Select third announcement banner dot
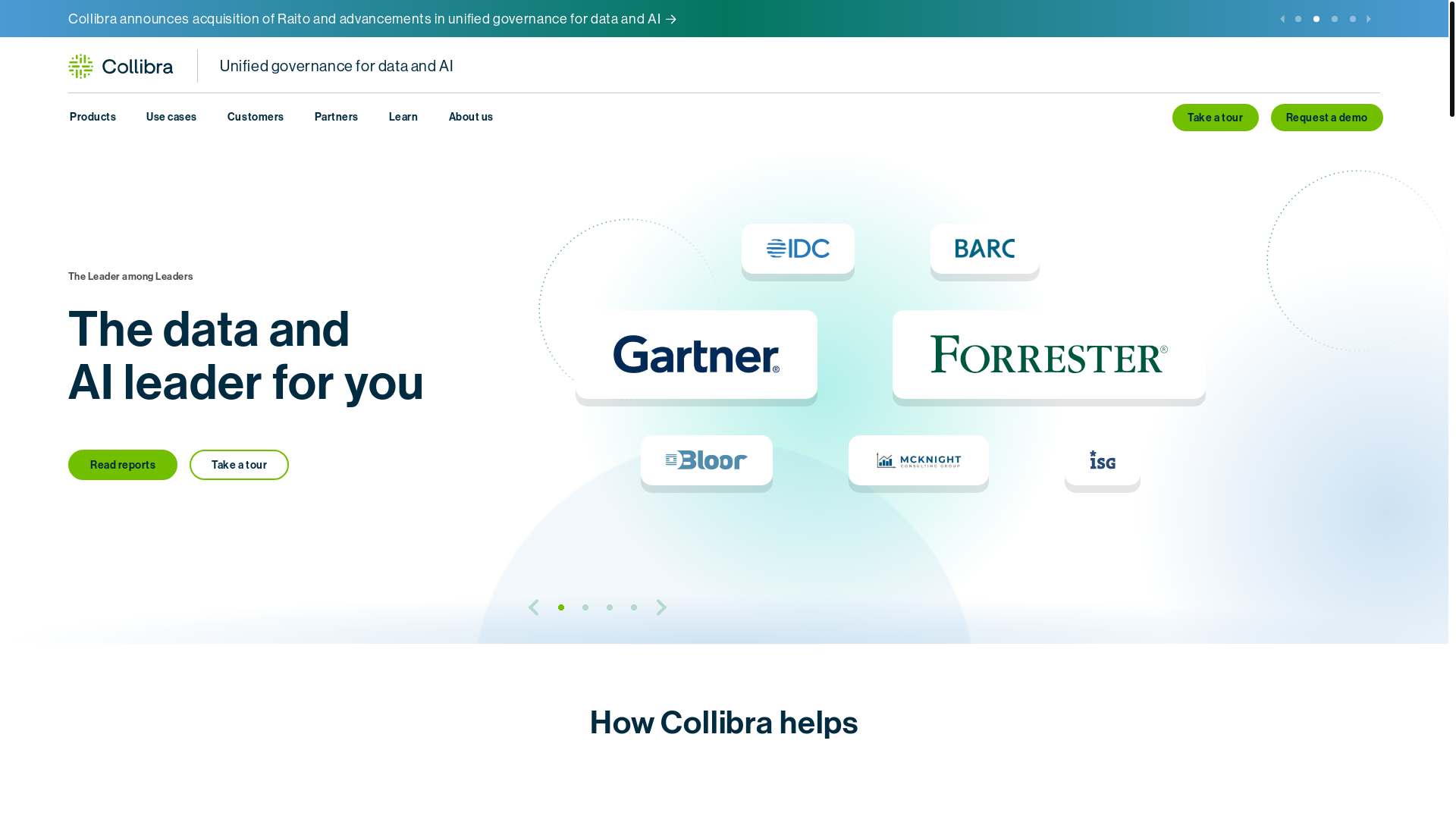Screen dimensions: 1456x819 1335,19
